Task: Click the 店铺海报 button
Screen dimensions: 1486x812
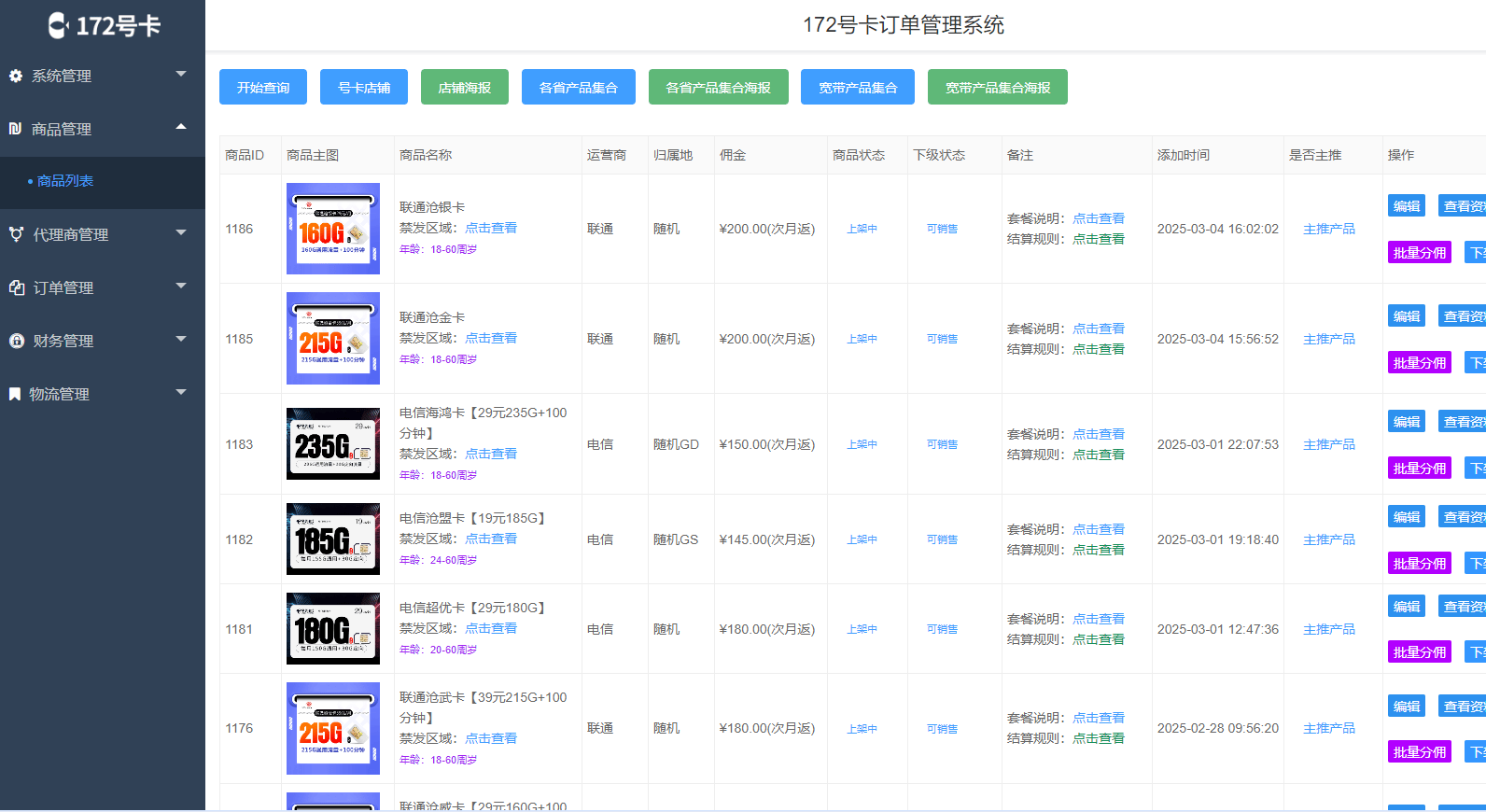Action: pyautogui.click(x=465, y=87)
